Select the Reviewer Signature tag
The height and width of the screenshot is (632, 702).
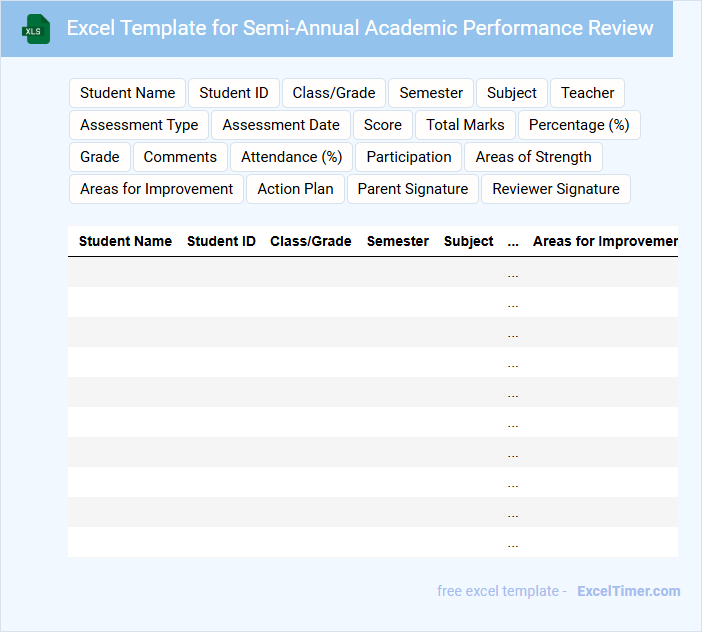(556, 189)
